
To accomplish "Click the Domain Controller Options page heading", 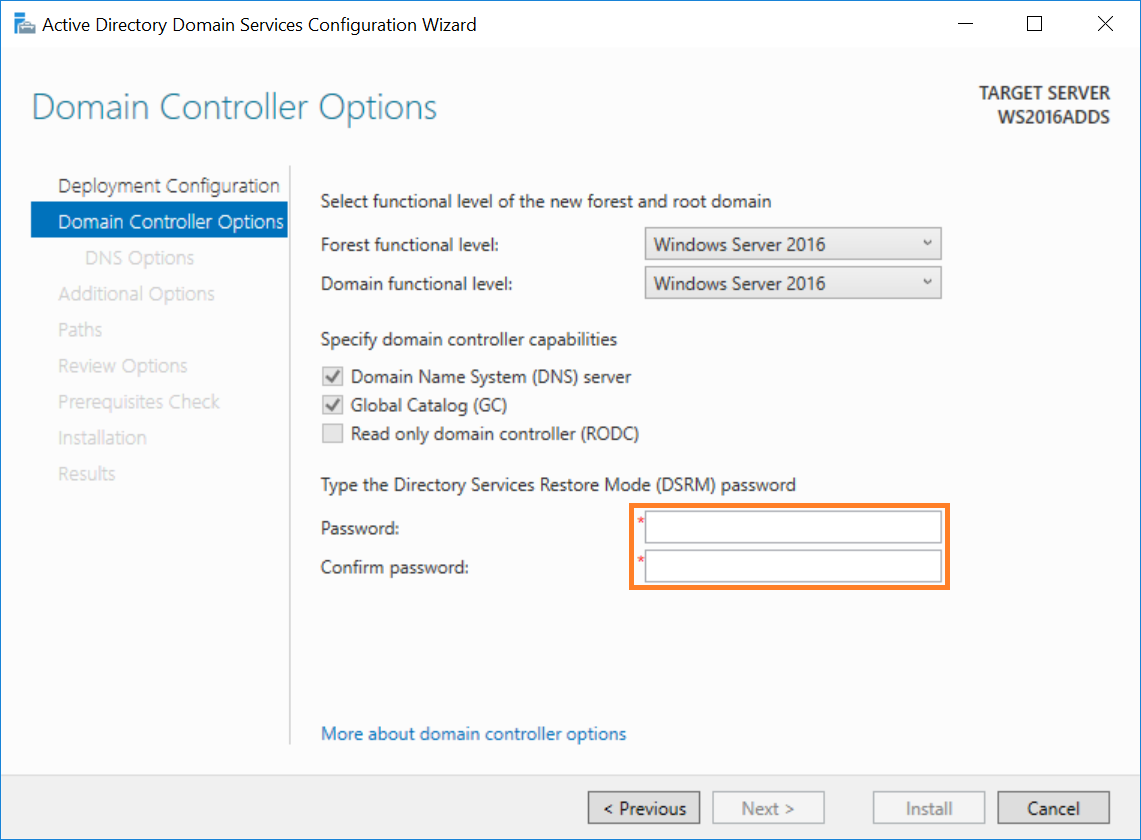I will click(234, 107).
